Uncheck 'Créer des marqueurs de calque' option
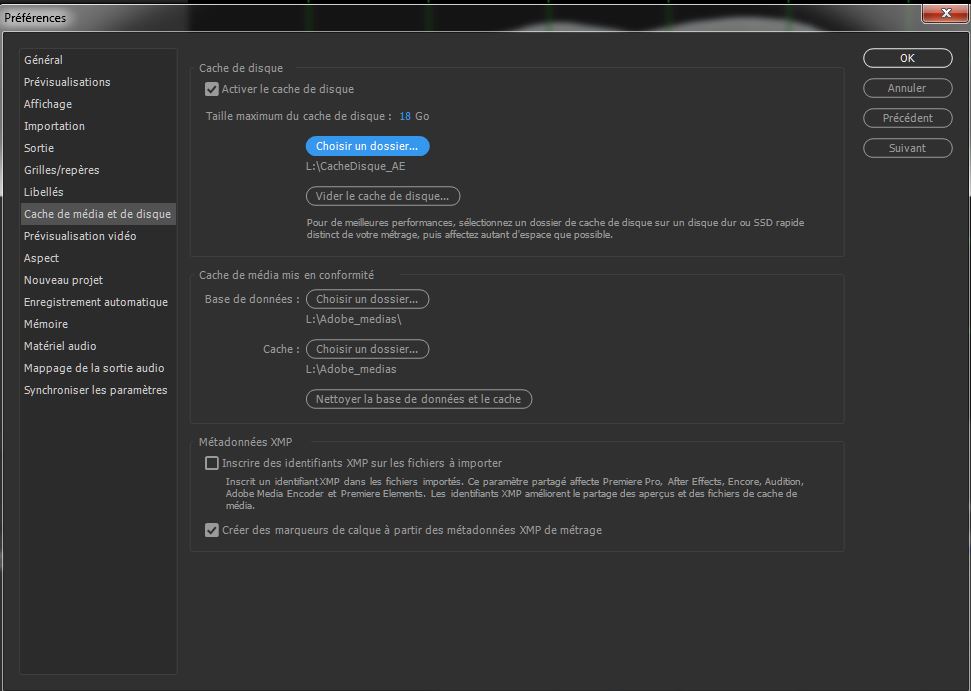This screenshot has height=691, width=971. pos(212,530)
